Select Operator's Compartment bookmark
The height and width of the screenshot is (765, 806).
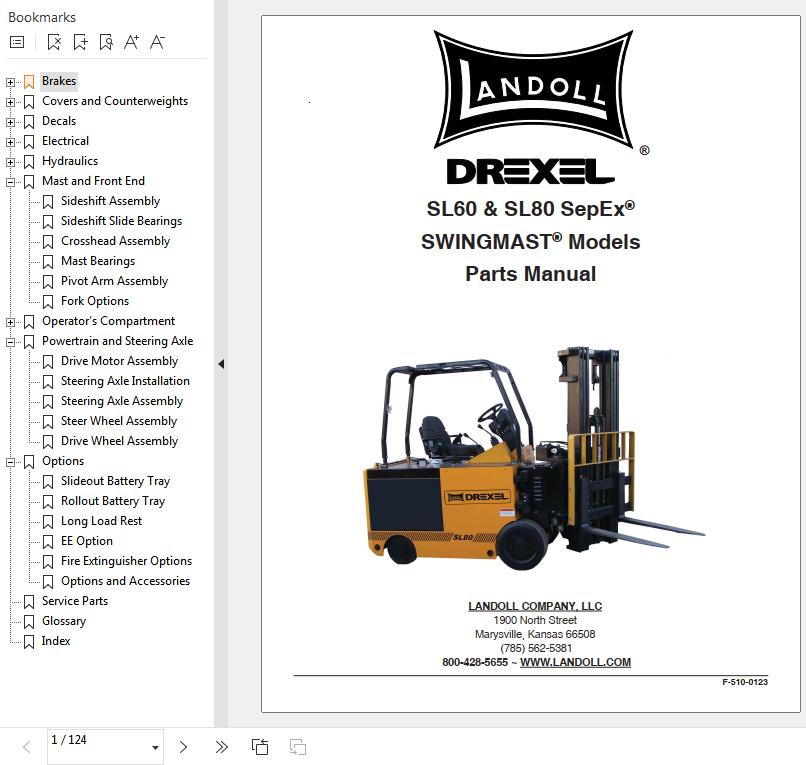[x=108, y=321]
